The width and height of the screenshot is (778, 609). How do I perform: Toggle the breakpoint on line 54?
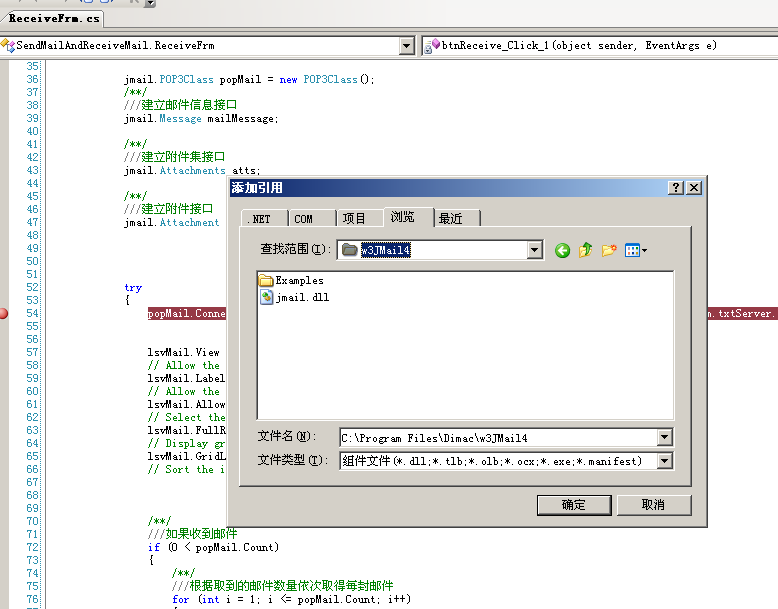pyautogui.click(x=5, y=314)
